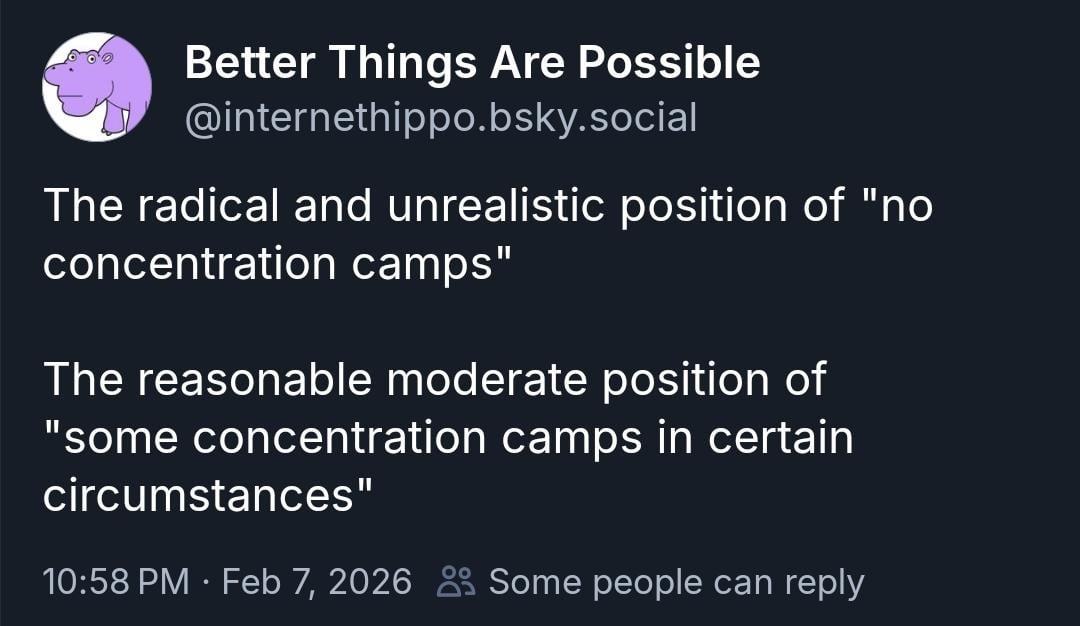The width and height of the screenshot is (1080, 626).
Task: Click the "Some people can reply" label
Action: pyautogui.click(x=676, y=581)
